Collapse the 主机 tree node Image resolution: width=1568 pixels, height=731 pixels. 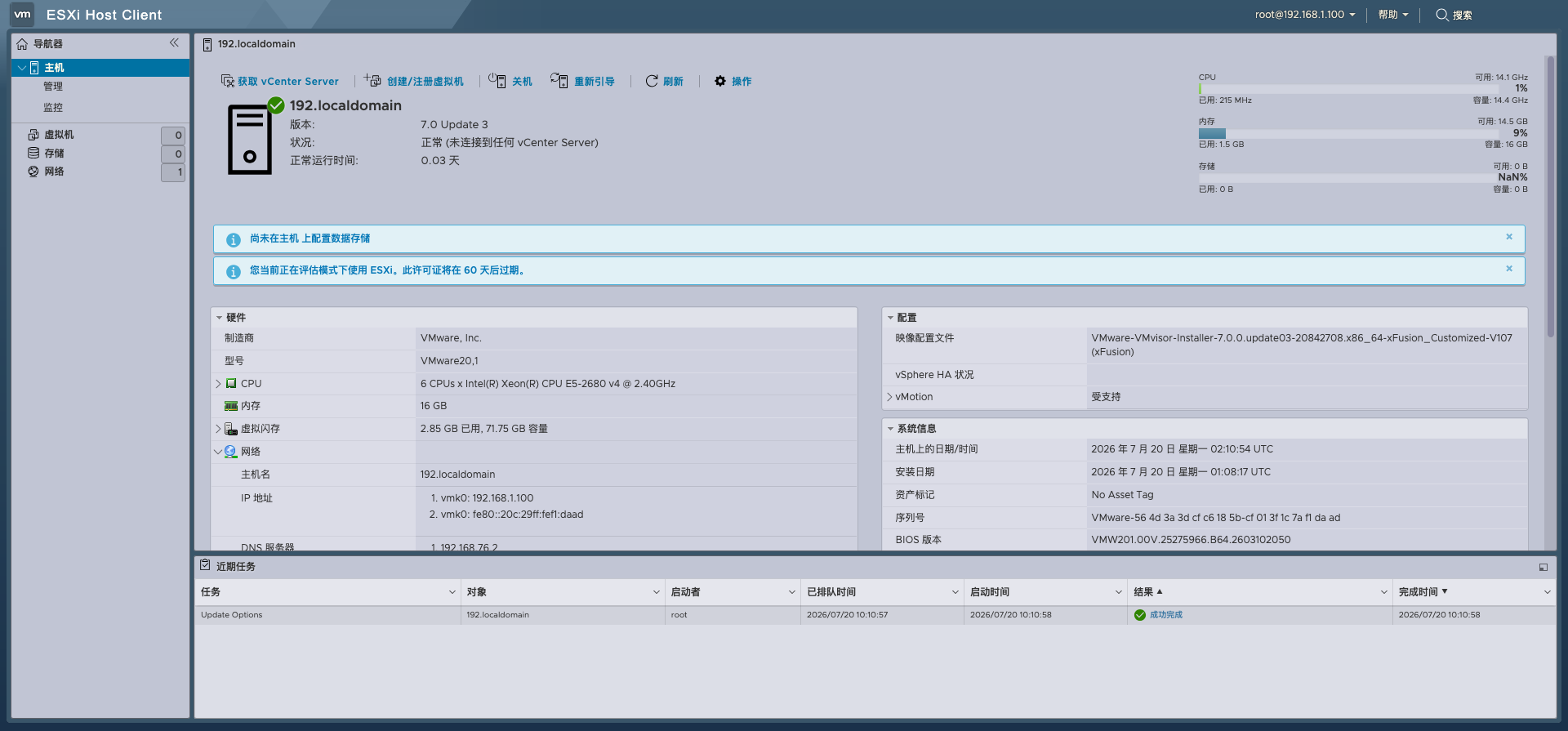point(21,68)
